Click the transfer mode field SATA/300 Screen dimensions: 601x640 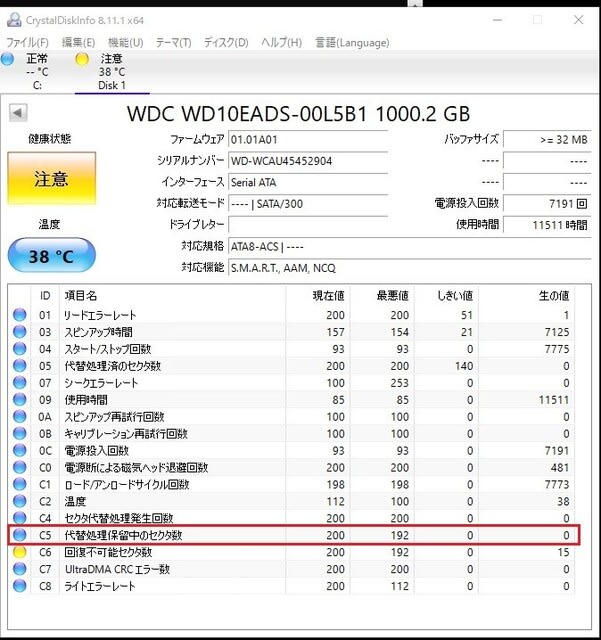308,203
